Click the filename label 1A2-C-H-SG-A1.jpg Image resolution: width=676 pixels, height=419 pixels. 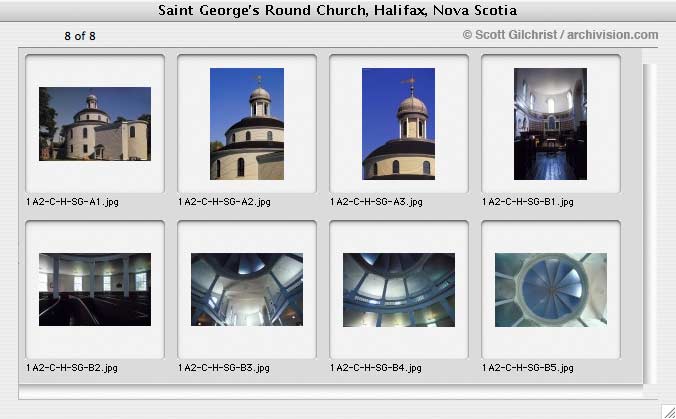click(x=72, y=202)
